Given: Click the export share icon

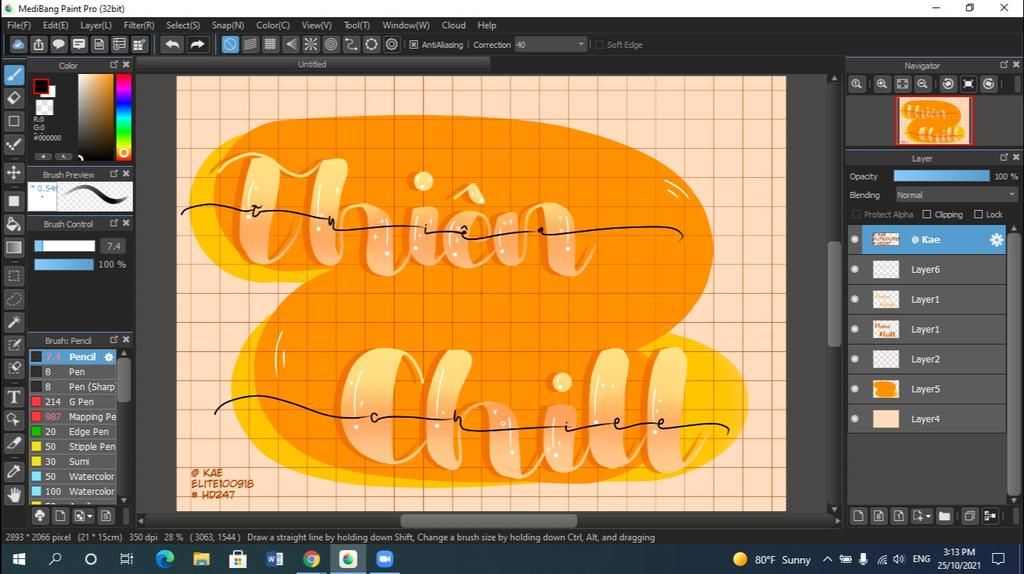Looking at the screenshot, I should point(39,44).
